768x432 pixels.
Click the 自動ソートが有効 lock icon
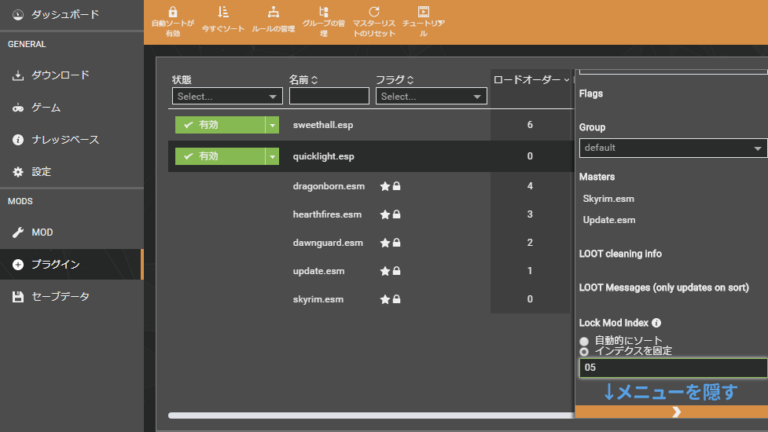pos(174,11)
